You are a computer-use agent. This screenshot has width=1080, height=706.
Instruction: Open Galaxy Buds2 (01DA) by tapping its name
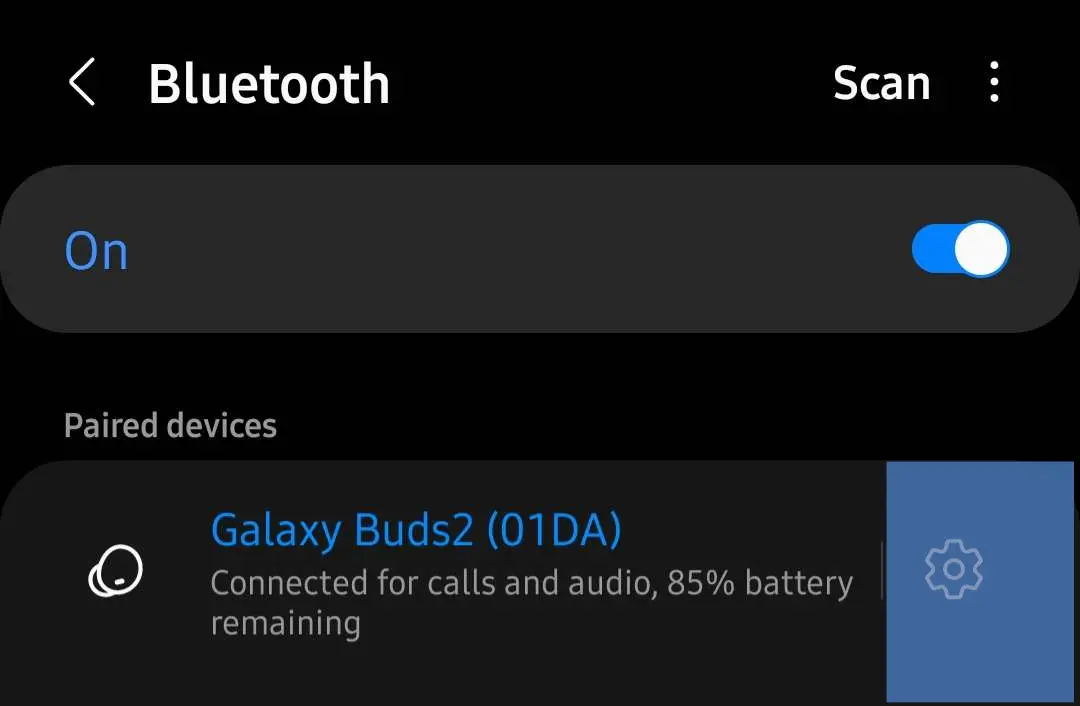417,531
